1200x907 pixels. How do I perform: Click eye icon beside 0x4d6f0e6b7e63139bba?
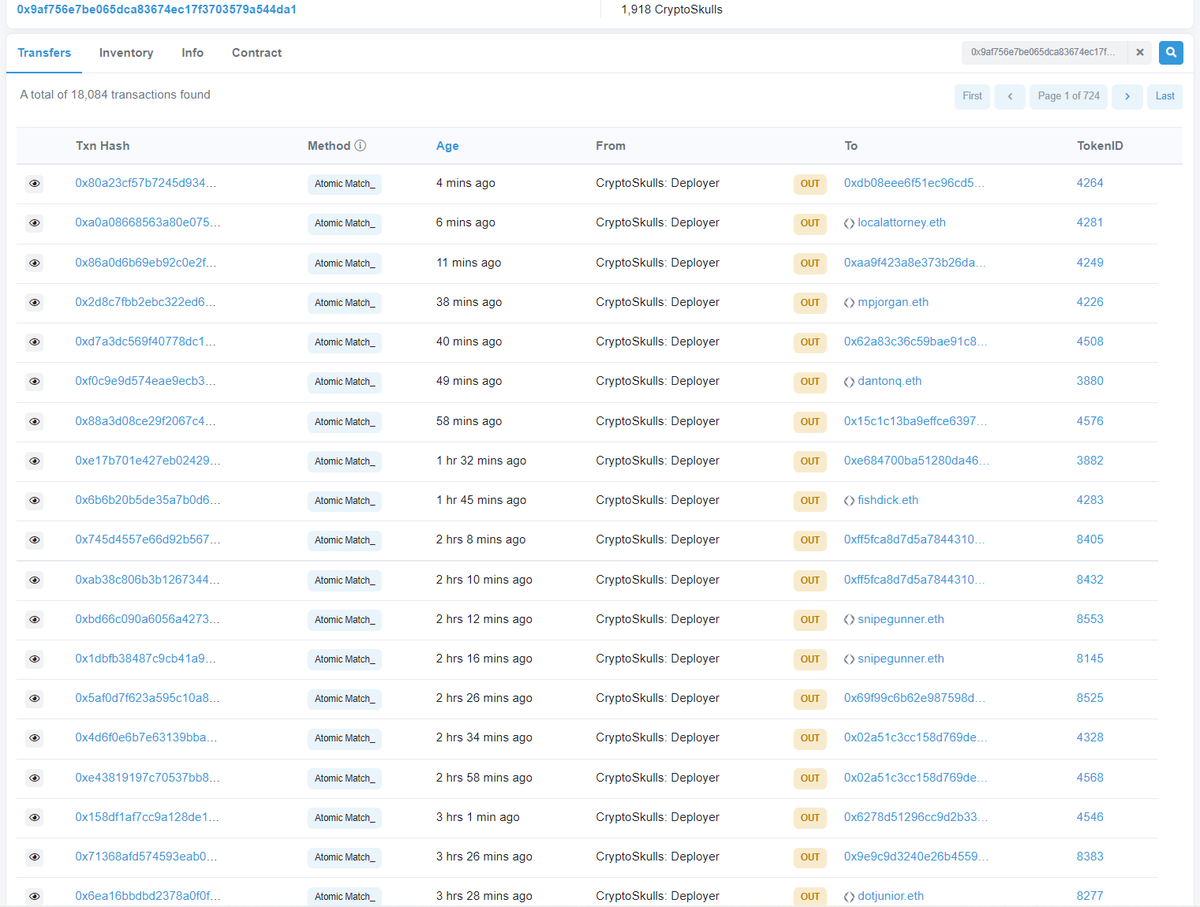click(x=34, y=738)
